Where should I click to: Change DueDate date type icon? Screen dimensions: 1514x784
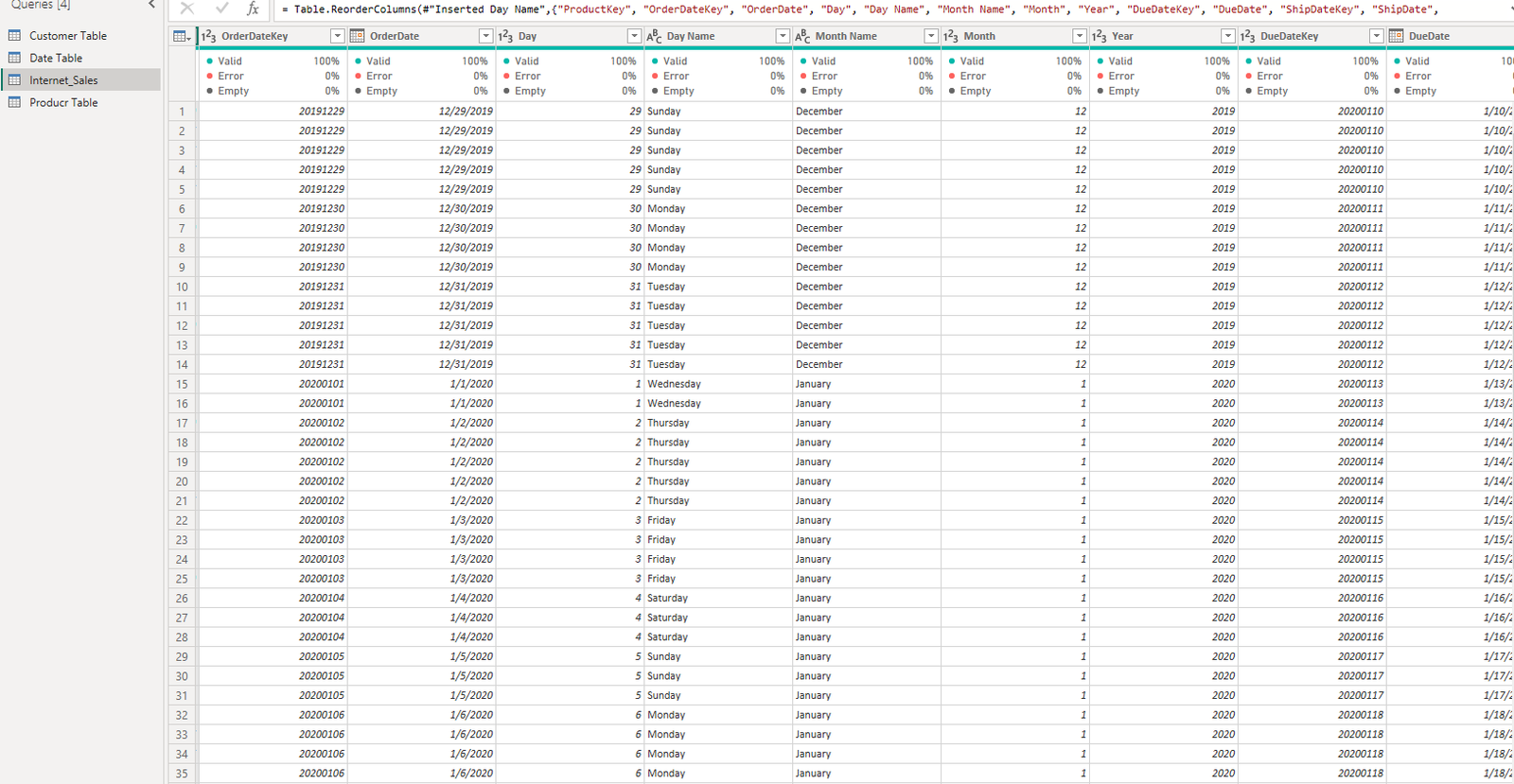pos(1396,36)
